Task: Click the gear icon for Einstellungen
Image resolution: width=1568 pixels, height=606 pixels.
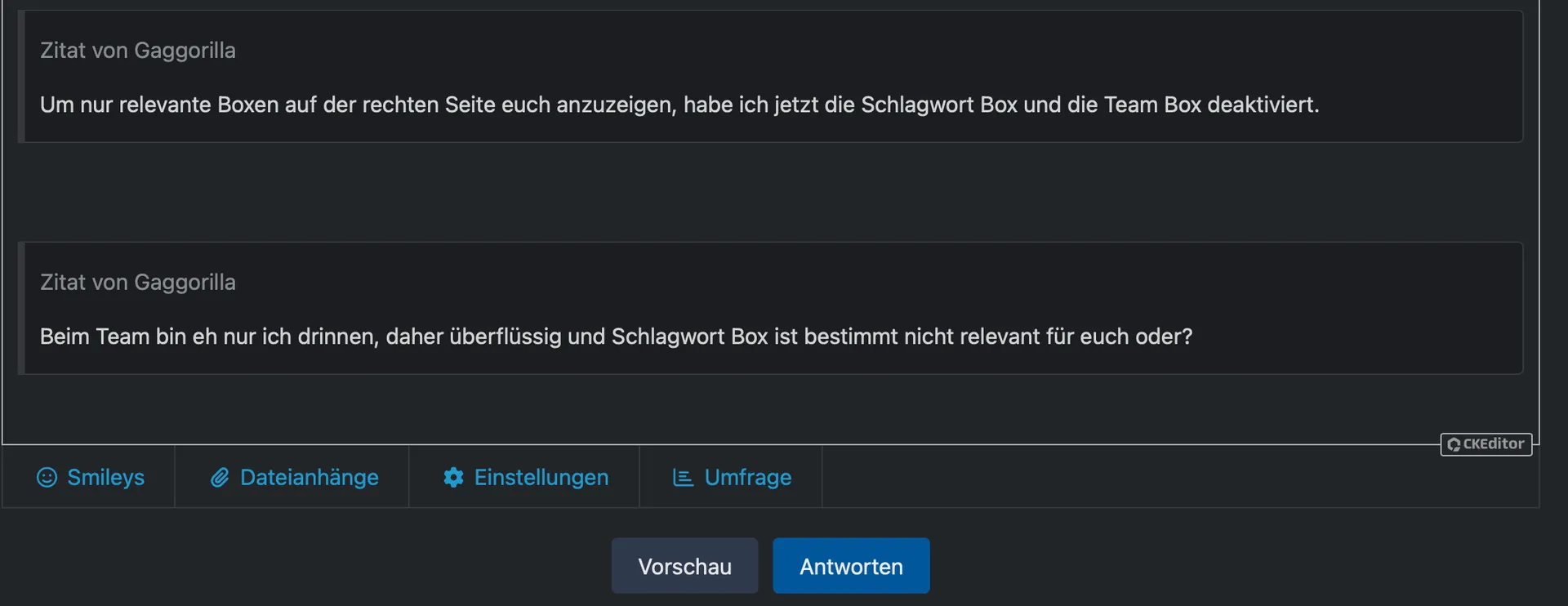Action: click(453, 477)
